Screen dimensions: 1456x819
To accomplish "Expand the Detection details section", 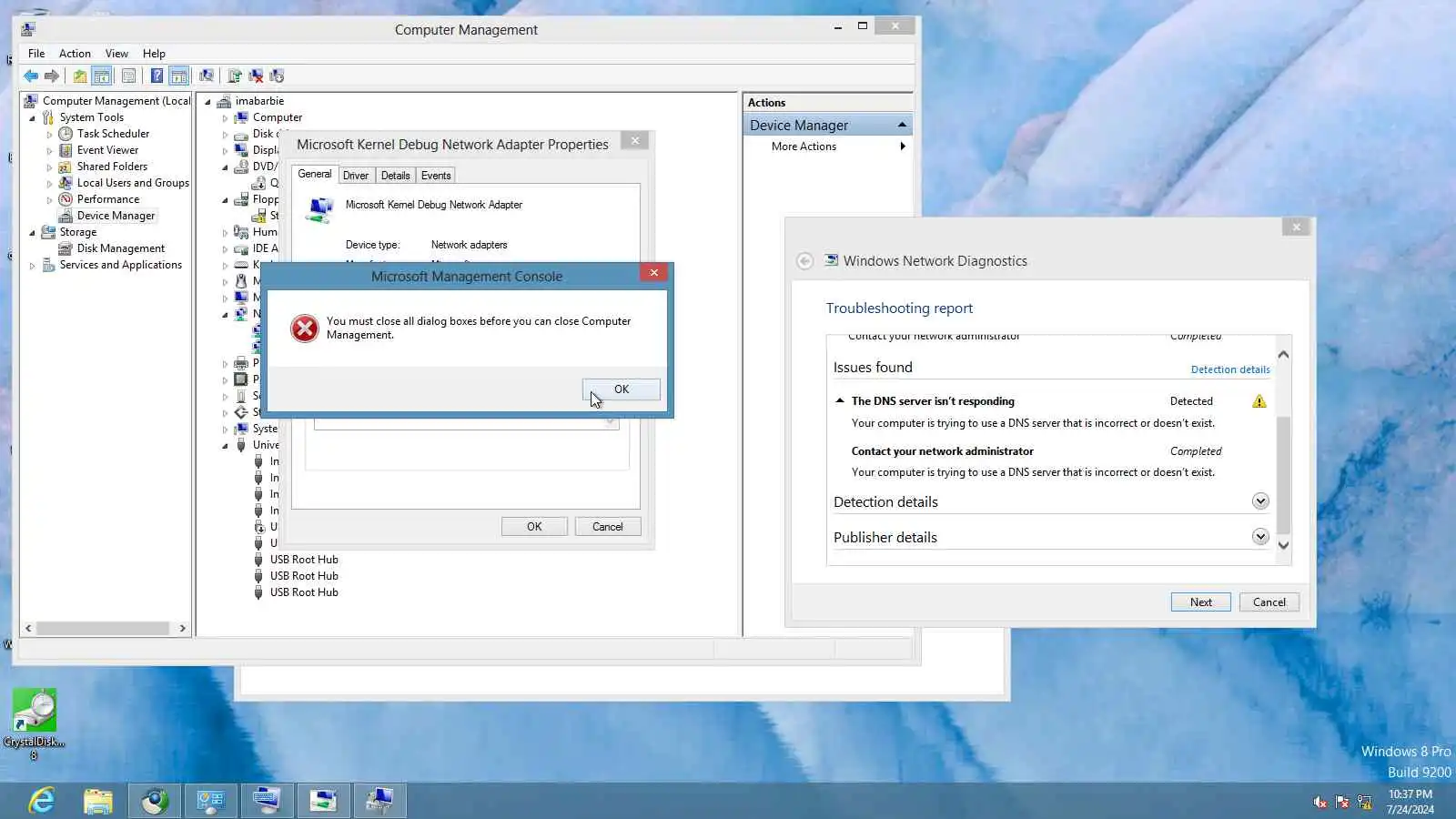I will pos(1260,501).
